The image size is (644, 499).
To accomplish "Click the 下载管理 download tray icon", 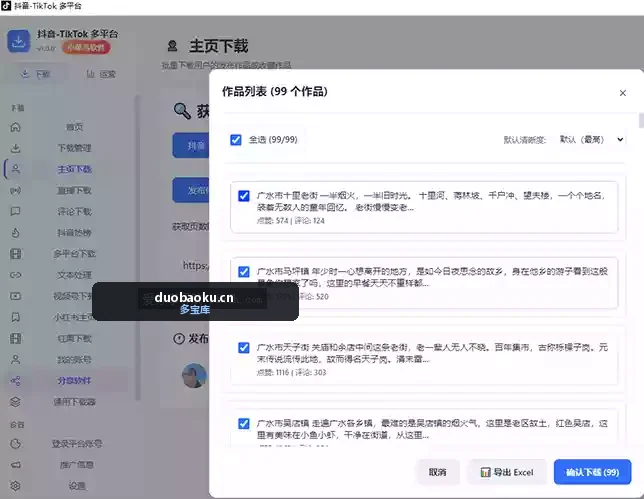I will point(16,148).
